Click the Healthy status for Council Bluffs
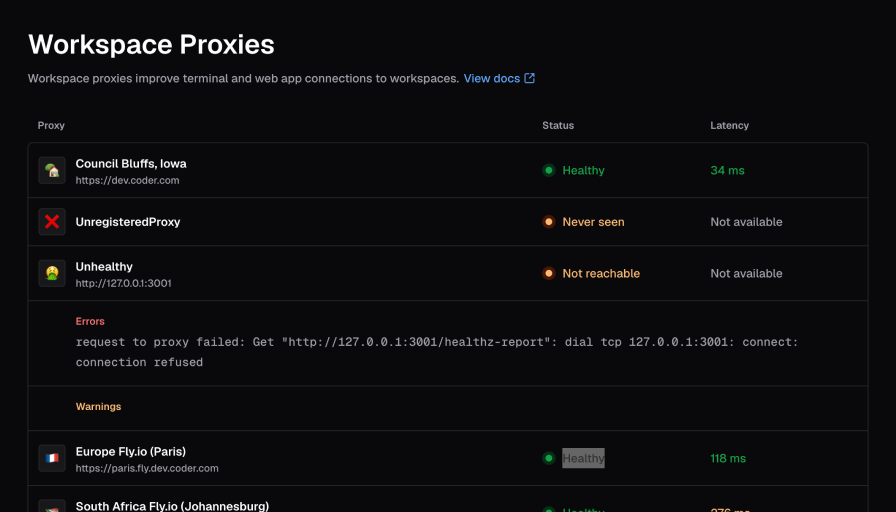 [583, 170]
